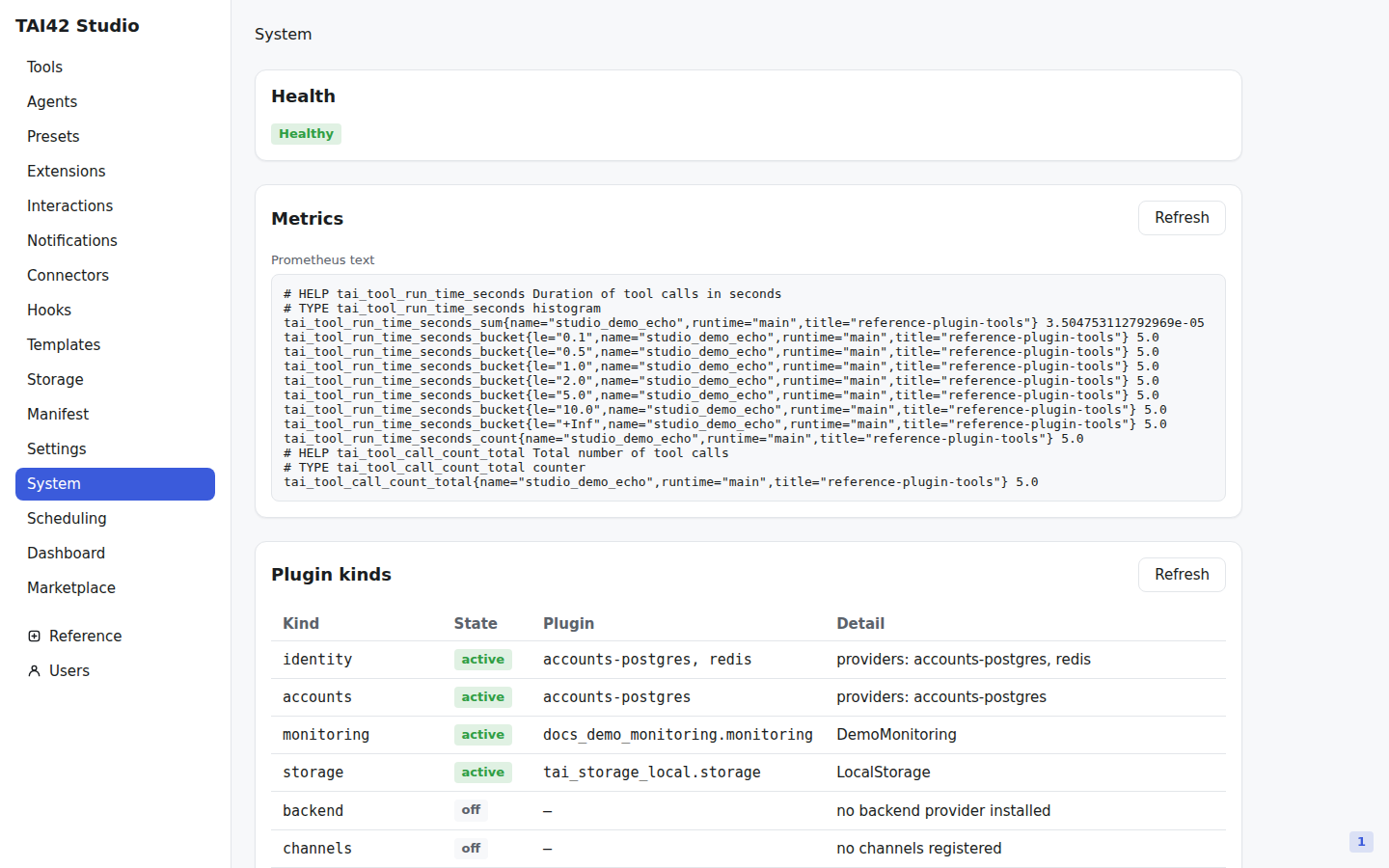This screenshot has height=868, width=1389.
Task: Go to Templates
Action: point(115,345)
